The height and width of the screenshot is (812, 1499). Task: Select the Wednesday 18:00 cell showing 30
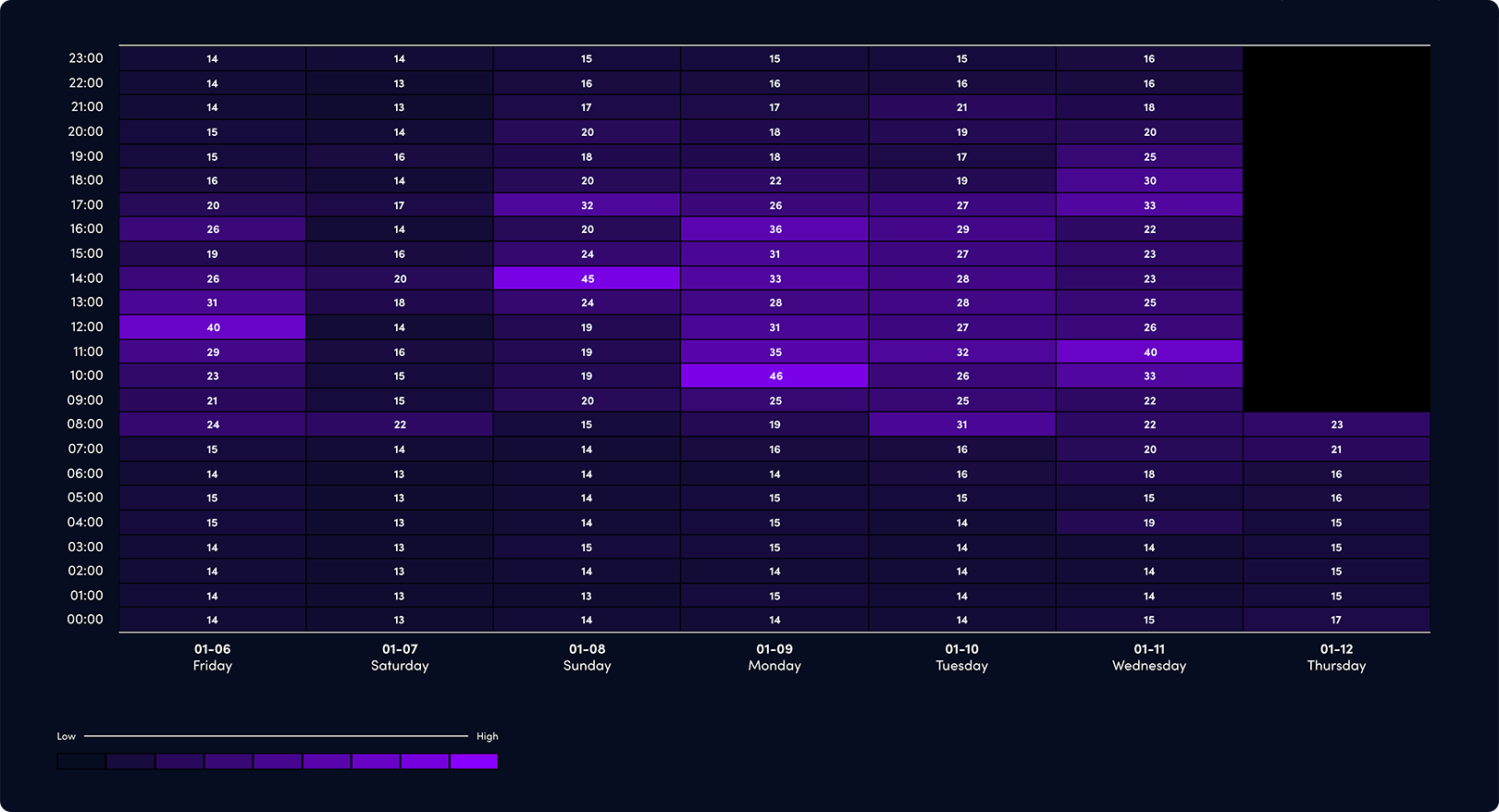[x=1149, y=180]
